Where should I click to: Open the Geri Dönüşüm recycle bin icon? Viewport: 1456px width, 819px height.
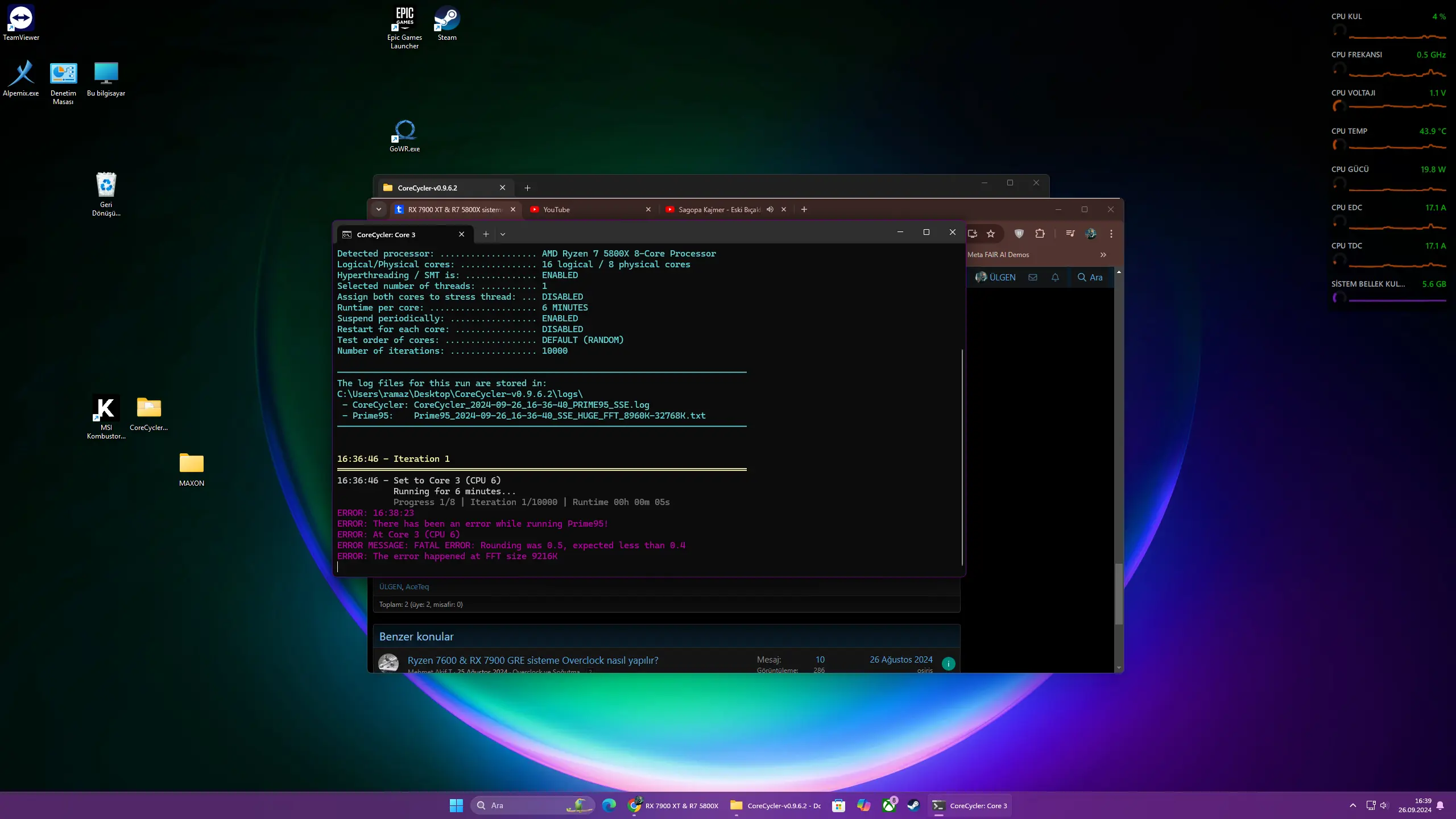coord(106,194)
